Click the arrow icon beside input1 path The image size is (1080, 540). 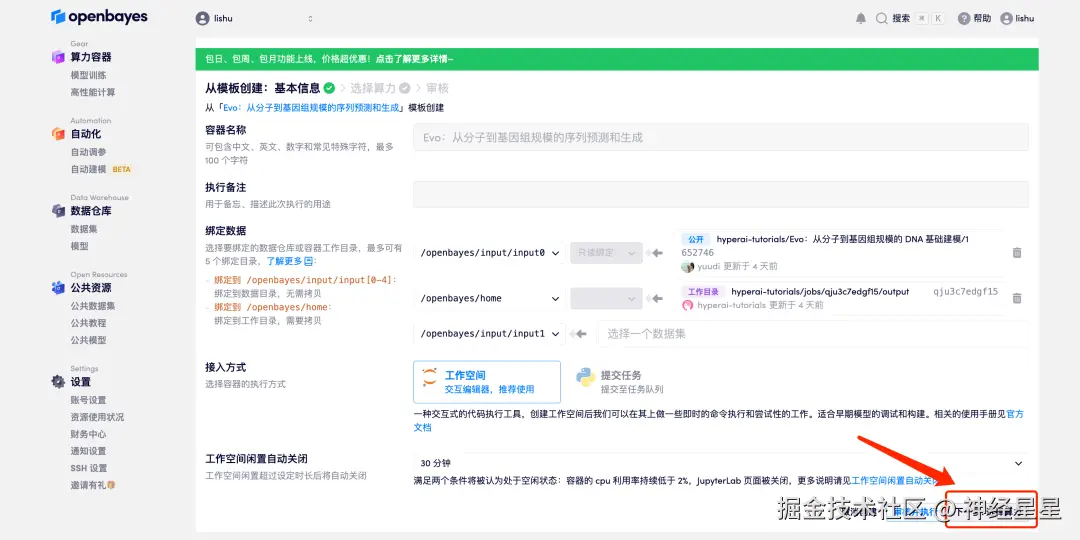pos(579,333)
